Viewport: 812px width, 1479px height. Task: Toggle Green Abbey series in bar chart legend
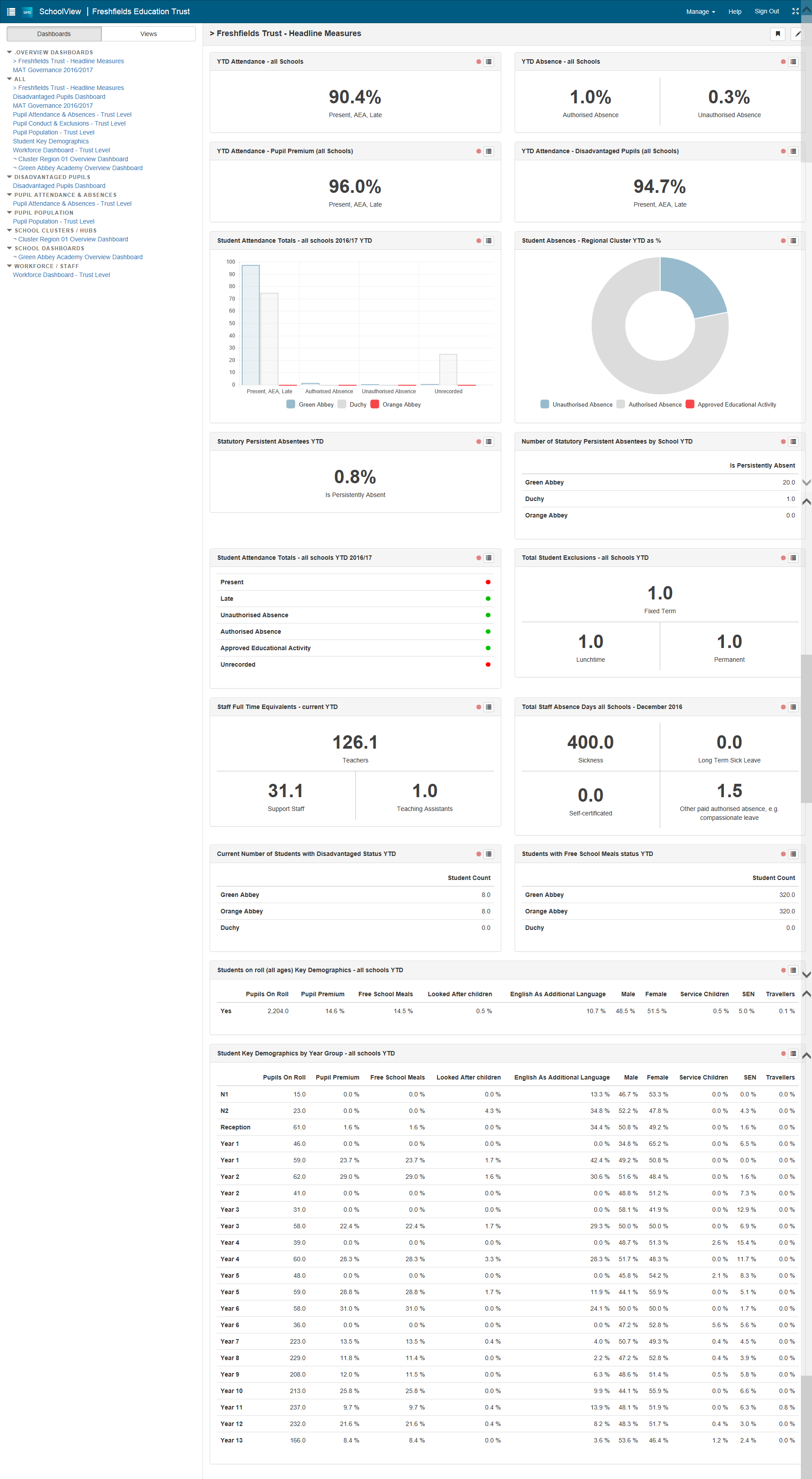[x=310, y=405]
